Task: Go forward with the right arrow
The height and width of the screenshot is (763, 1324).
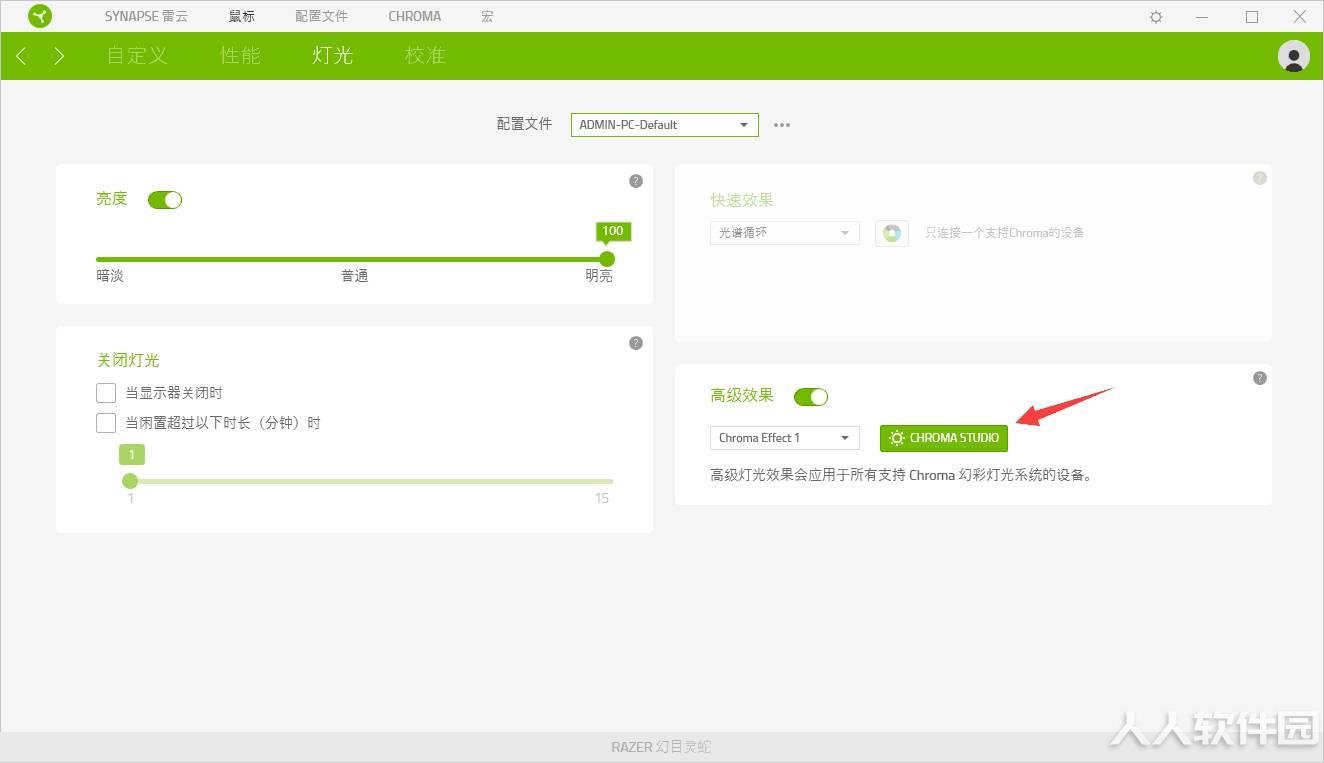Action: click(59, 56)
